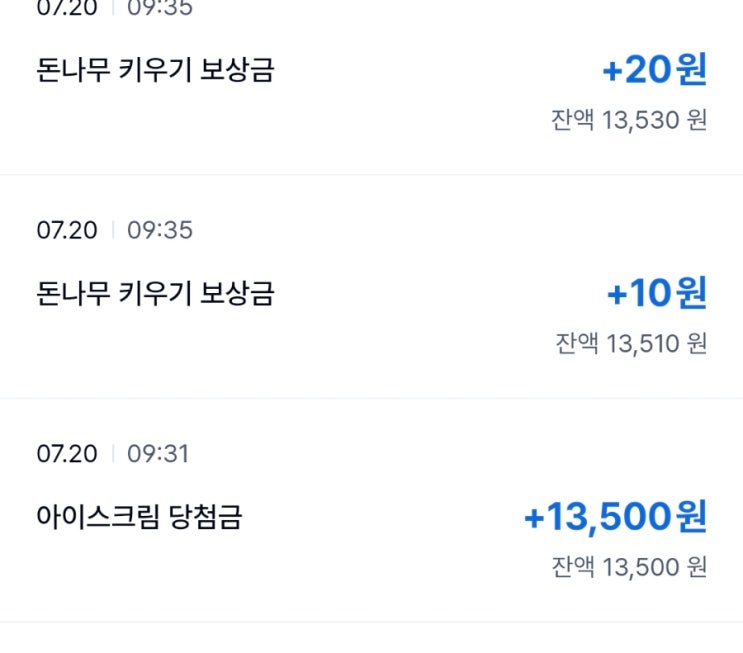Click the 09:31 timestamp
The width and height of the screenshot is (743, 653).
point(158,454)
